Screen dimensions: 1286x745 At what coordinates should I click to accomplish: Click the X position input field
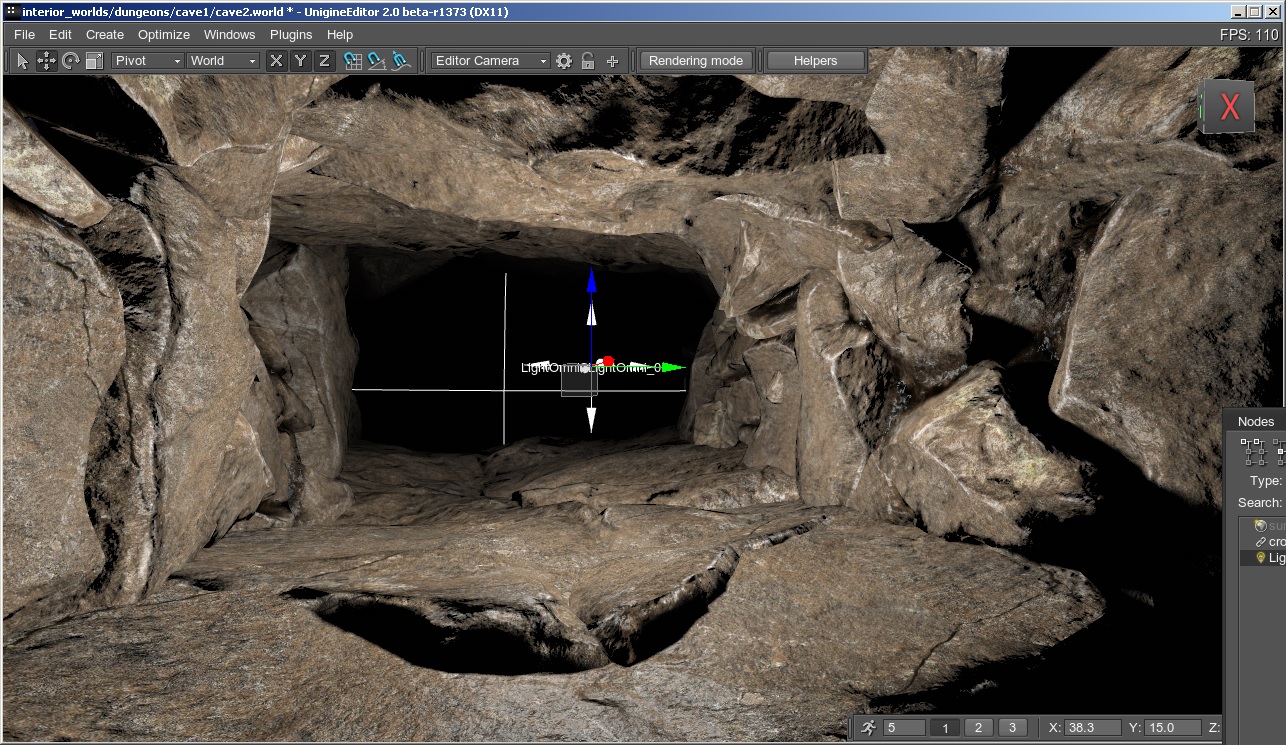[x=1092, y=728]
